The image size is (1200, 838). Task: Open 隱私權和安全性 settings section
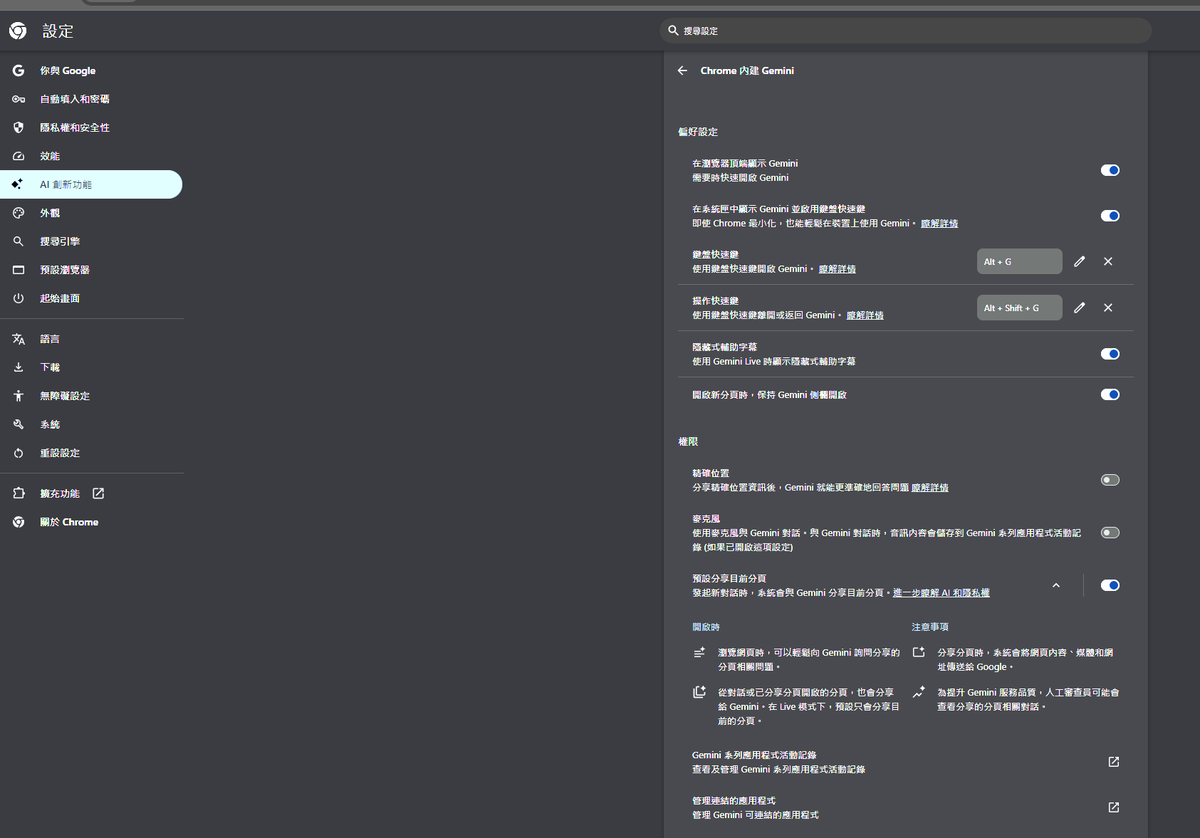pyautogui.click(x=91, y=128)
